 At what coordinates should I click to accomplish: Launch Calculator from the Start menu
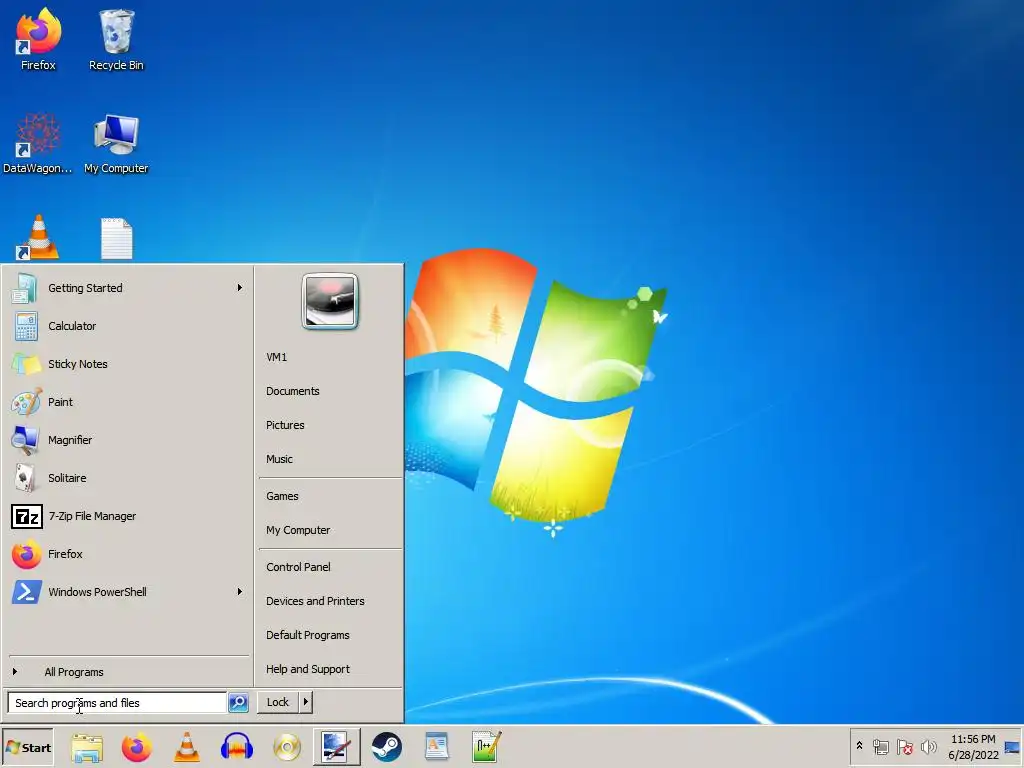coord(127,326)
